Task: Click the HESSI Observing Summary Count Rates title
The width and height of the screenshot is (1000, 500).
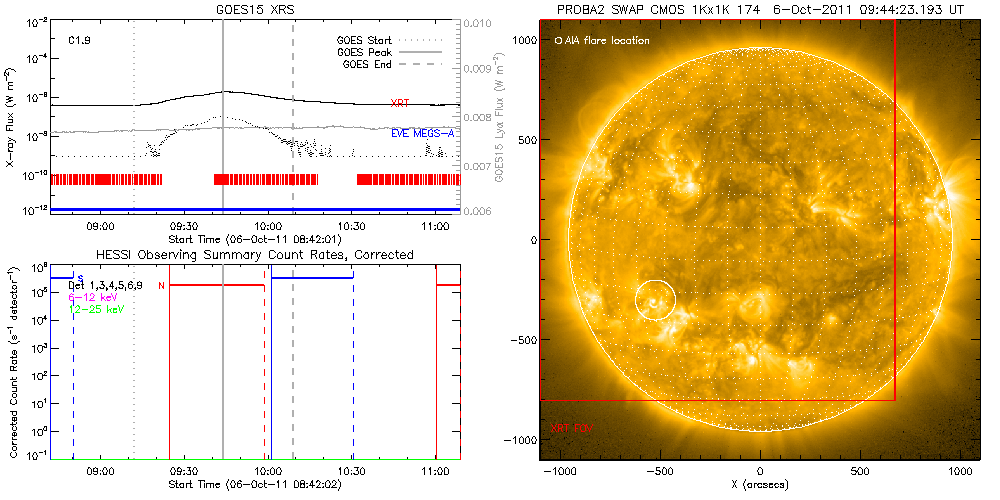Action: coord(254,255)
